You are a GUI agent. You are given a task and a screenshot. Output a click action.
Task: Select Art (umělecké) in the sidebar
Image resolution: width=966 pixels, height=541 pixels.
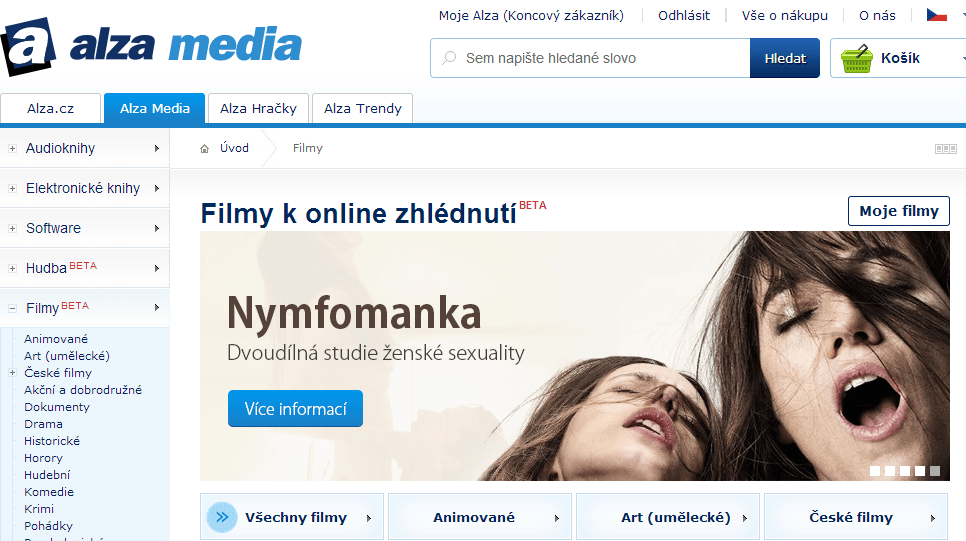coord(67,356)
